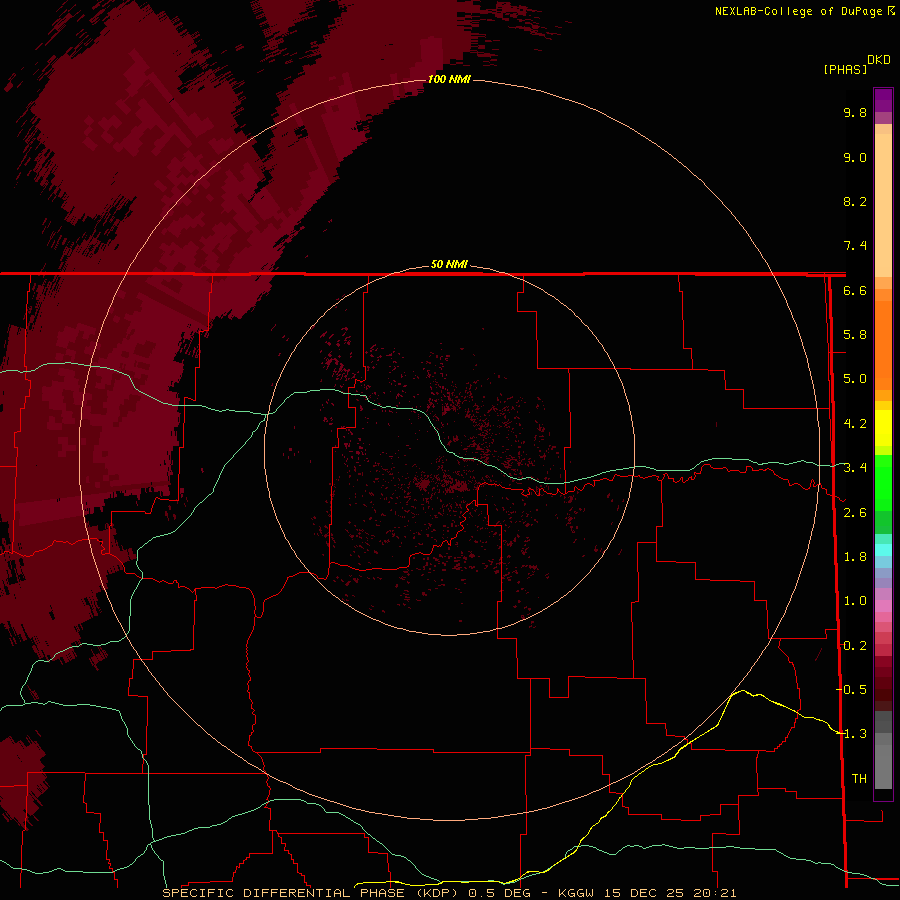The width and height of the screenshot is (900, 900).
Task: Click the 0.2 scale value
Action: [x=855, y=646]
